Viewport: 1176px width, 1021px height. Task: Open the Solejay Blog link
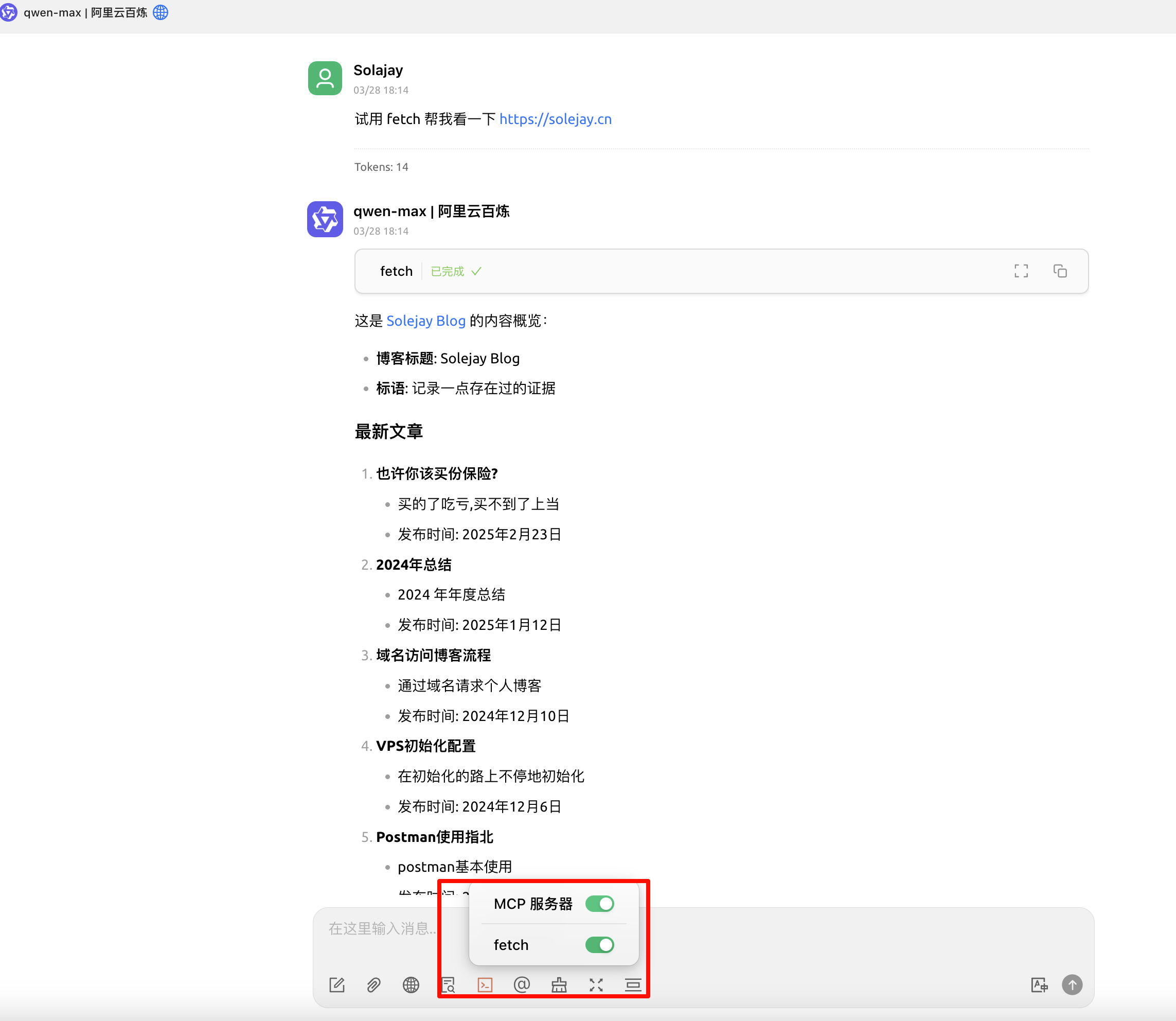[x=426, y=321]
